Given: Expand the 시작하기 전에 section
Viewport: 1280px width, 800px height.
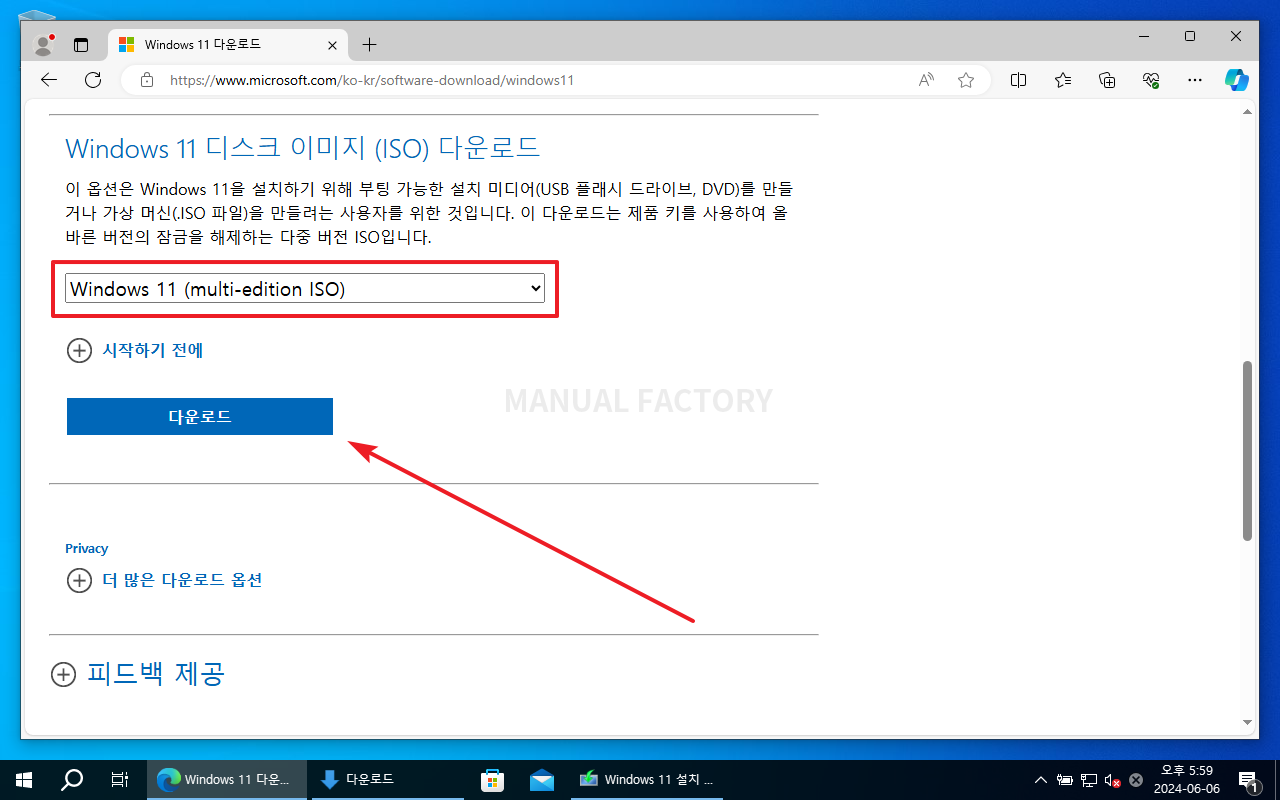Looking at the screenshot, I should pos(135,350).
